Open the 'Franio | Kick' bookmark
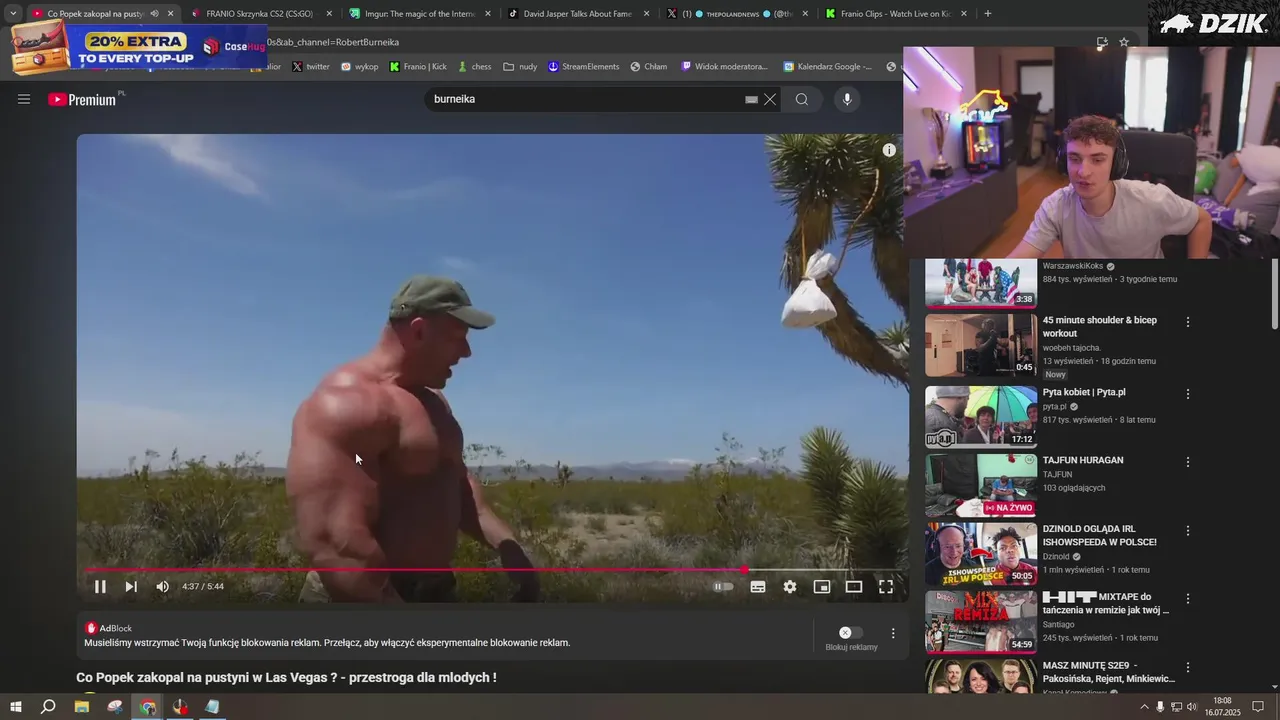The width and height of the screenshot is (1280, 720). 418,67
